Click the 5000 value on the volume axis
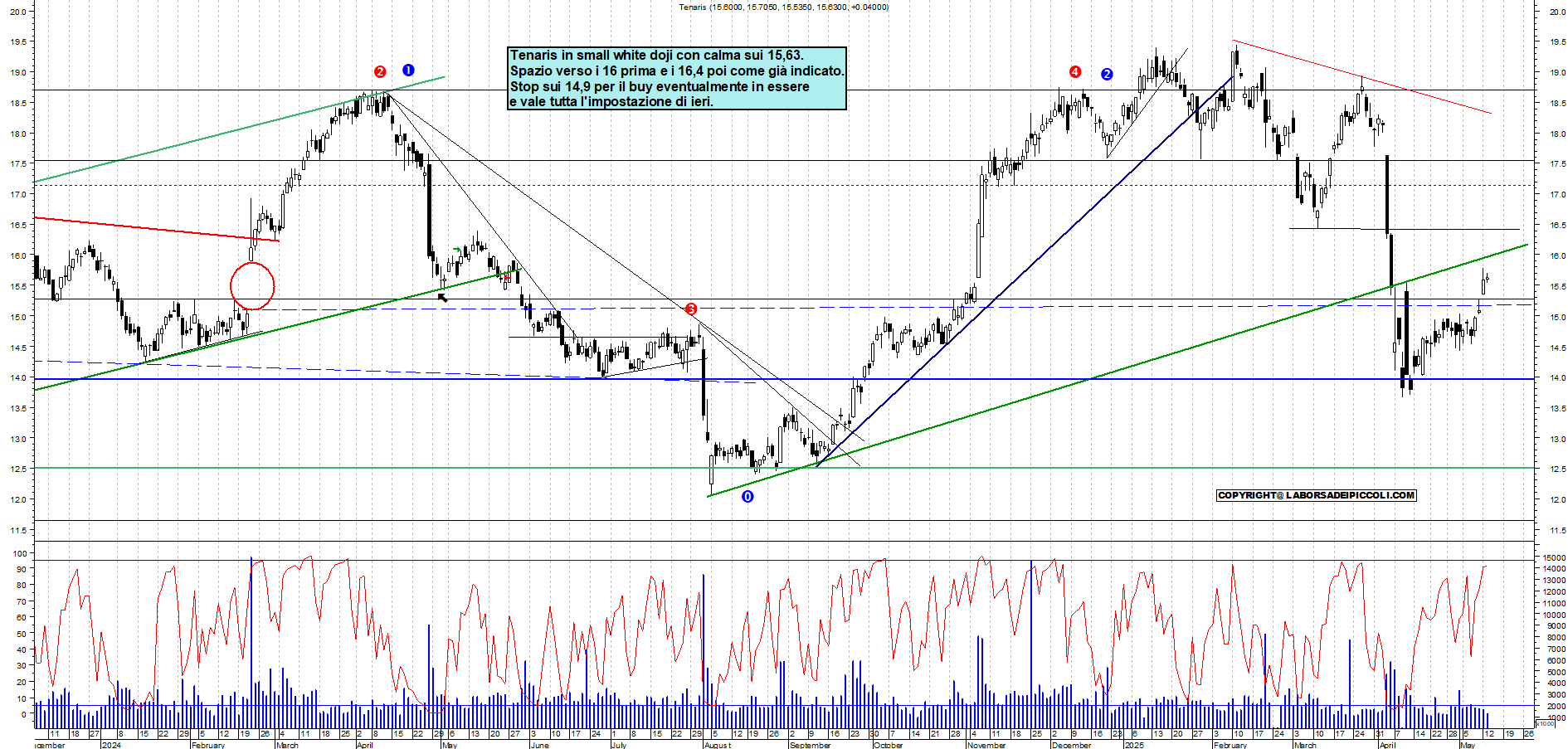Image resolution: width=1568 pixels, height=749 pixels. pos(1556,672)
